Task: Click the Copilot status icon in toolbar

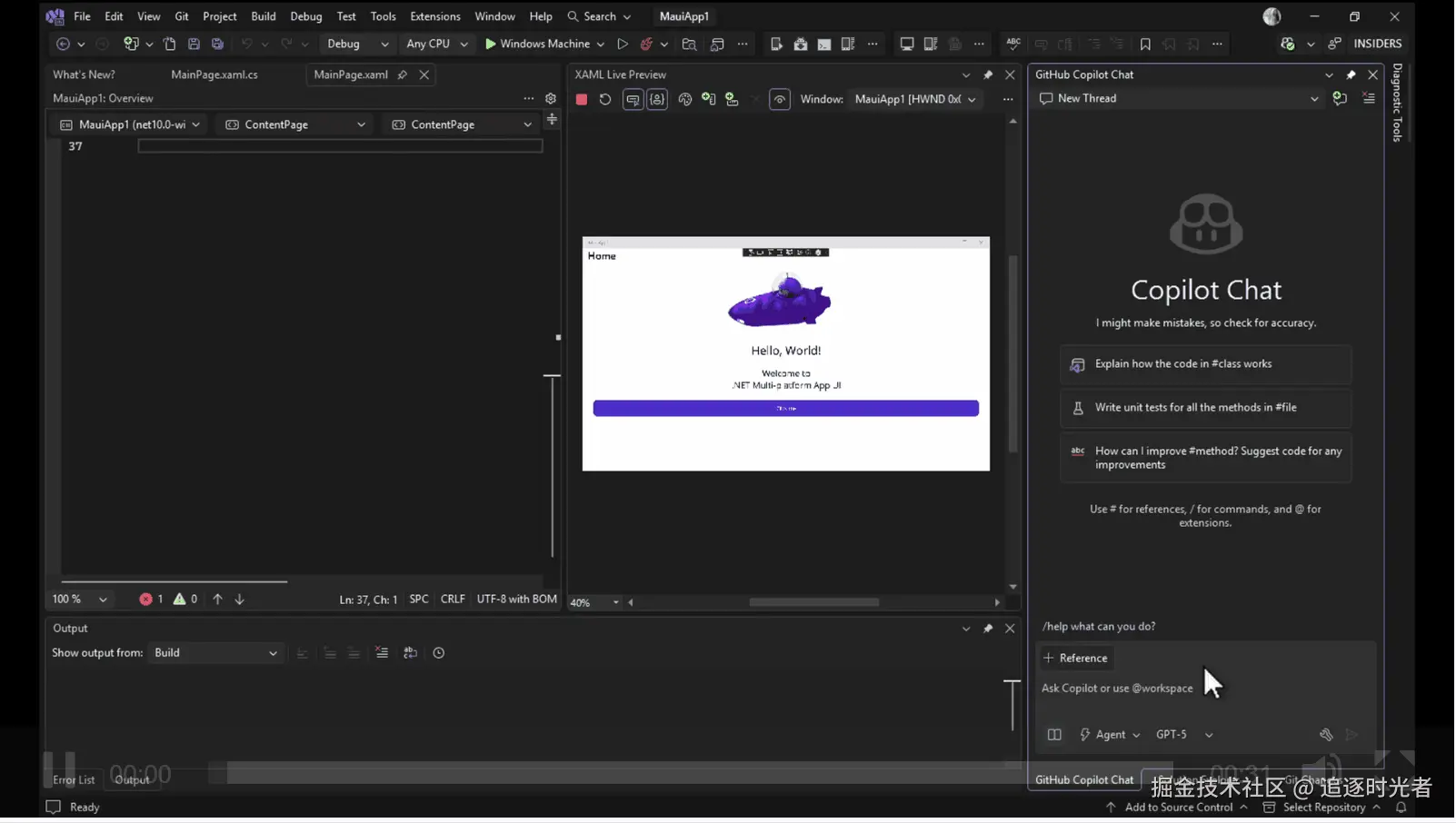Action: (x=1288, y=44)
